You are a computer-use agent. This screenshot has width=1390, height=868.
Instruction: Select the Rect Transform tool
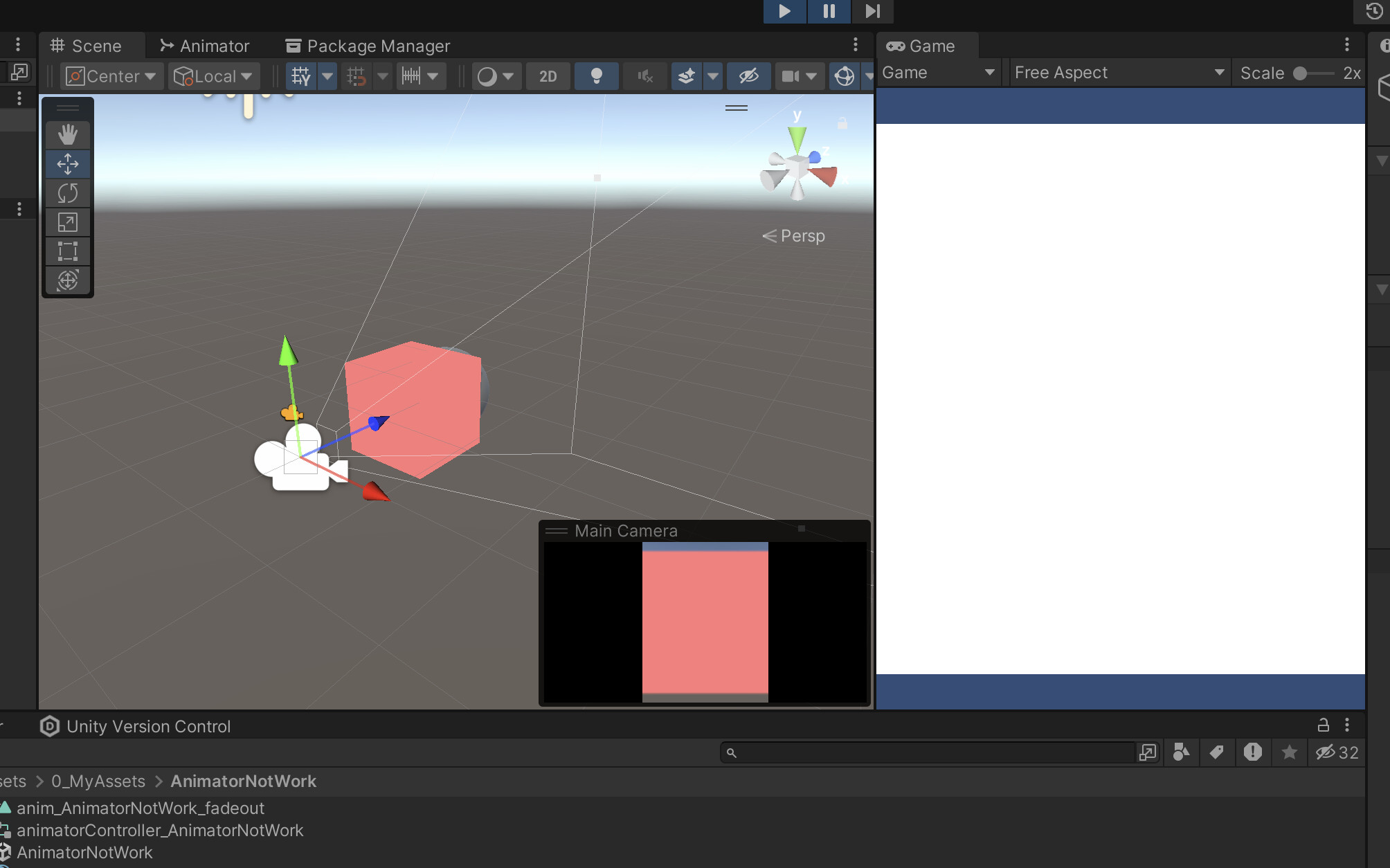pos(67,251)
